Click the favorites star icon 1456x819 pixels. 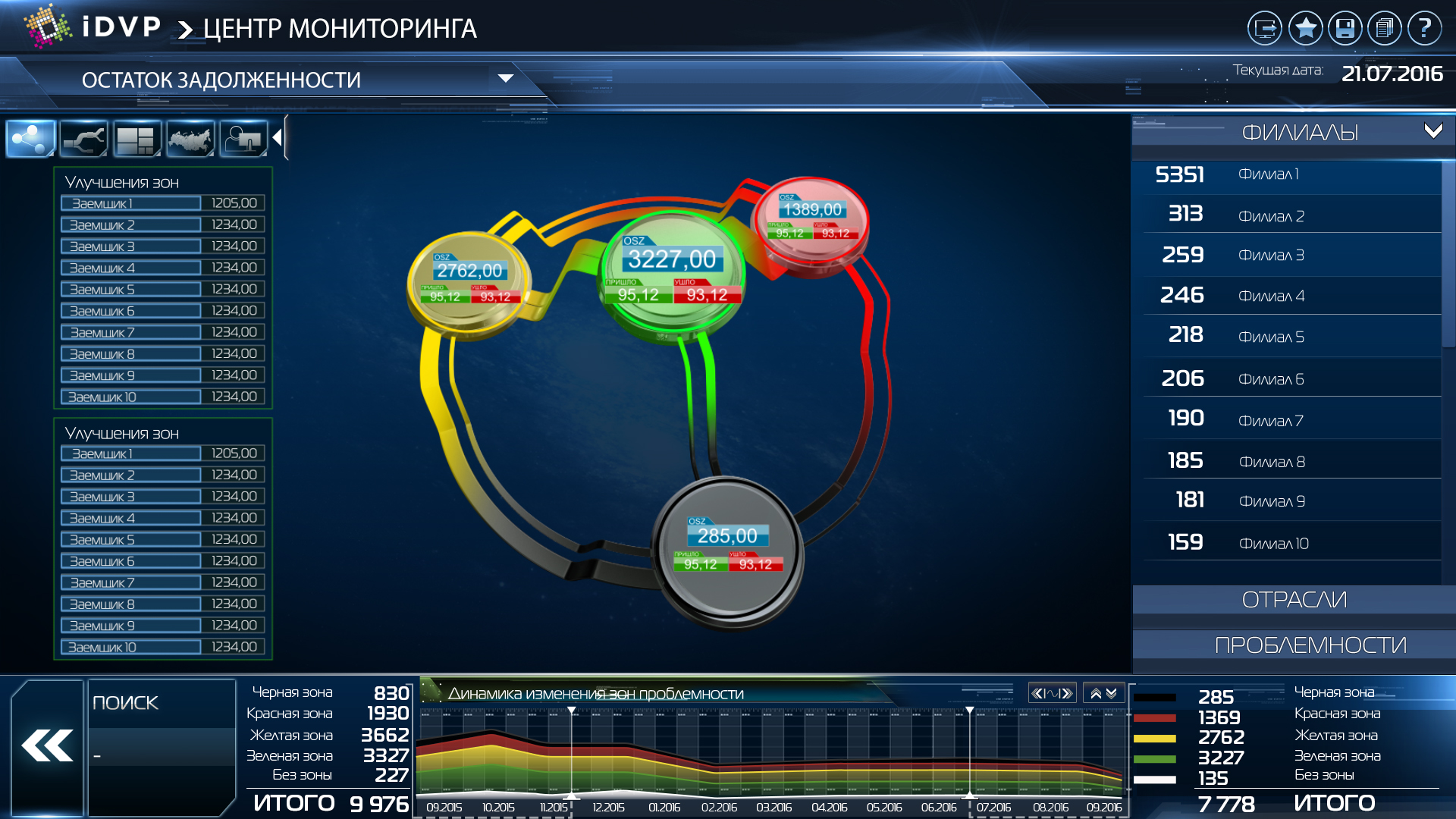click(x=1305, y=29)
